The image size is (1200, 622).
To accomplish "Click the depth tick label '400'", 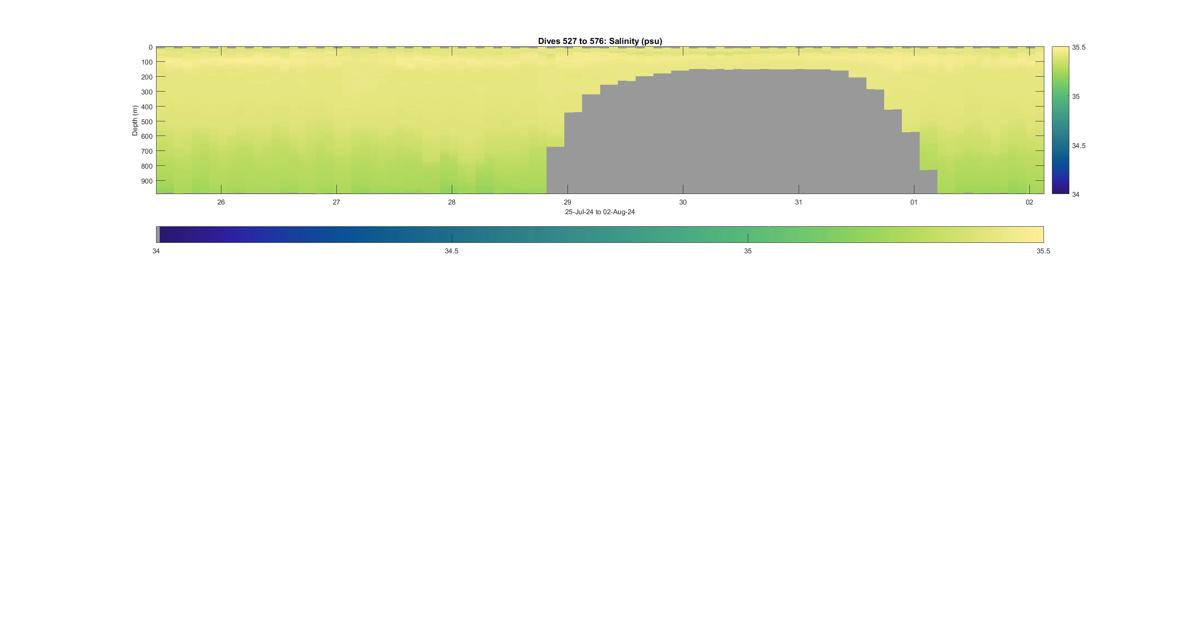I will coord(146,107).
